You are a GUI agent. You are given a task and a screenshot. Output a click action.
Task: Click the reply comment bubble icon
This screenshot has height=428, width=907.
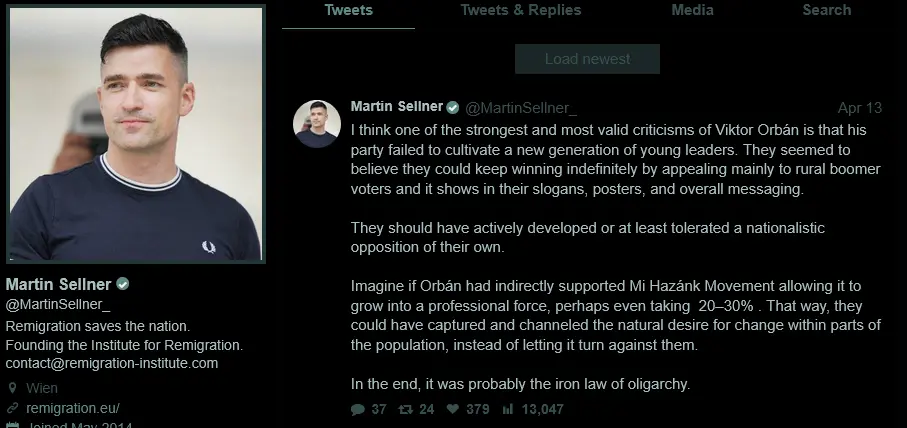[x=358, y=409]
